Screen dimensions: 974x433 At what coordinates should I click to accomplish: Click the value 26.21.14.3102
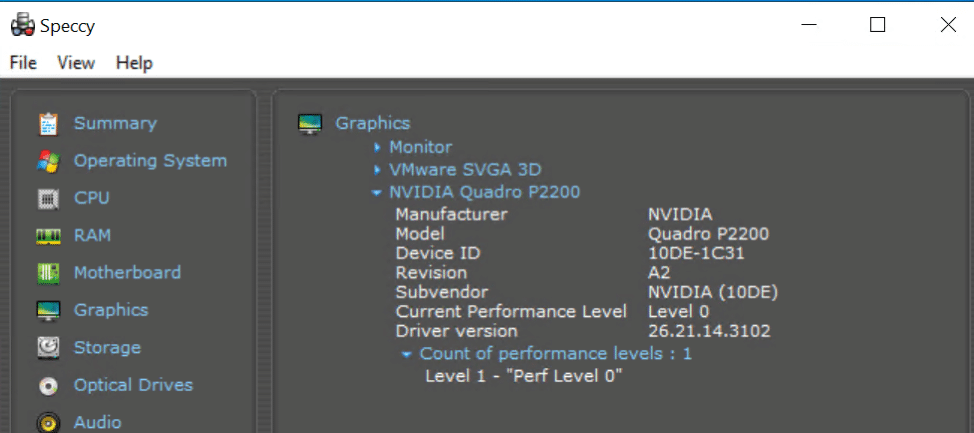tap(709, 330)
